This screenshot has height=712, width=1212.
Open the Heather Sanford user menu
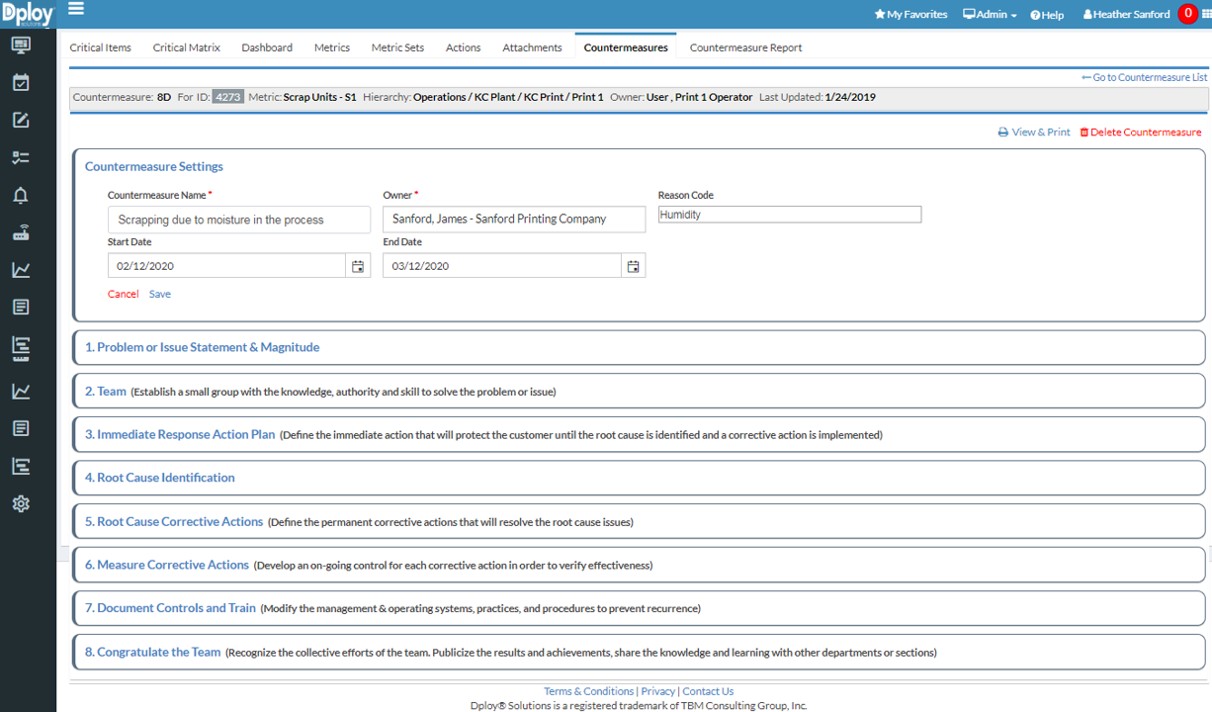click(1126, 15)
